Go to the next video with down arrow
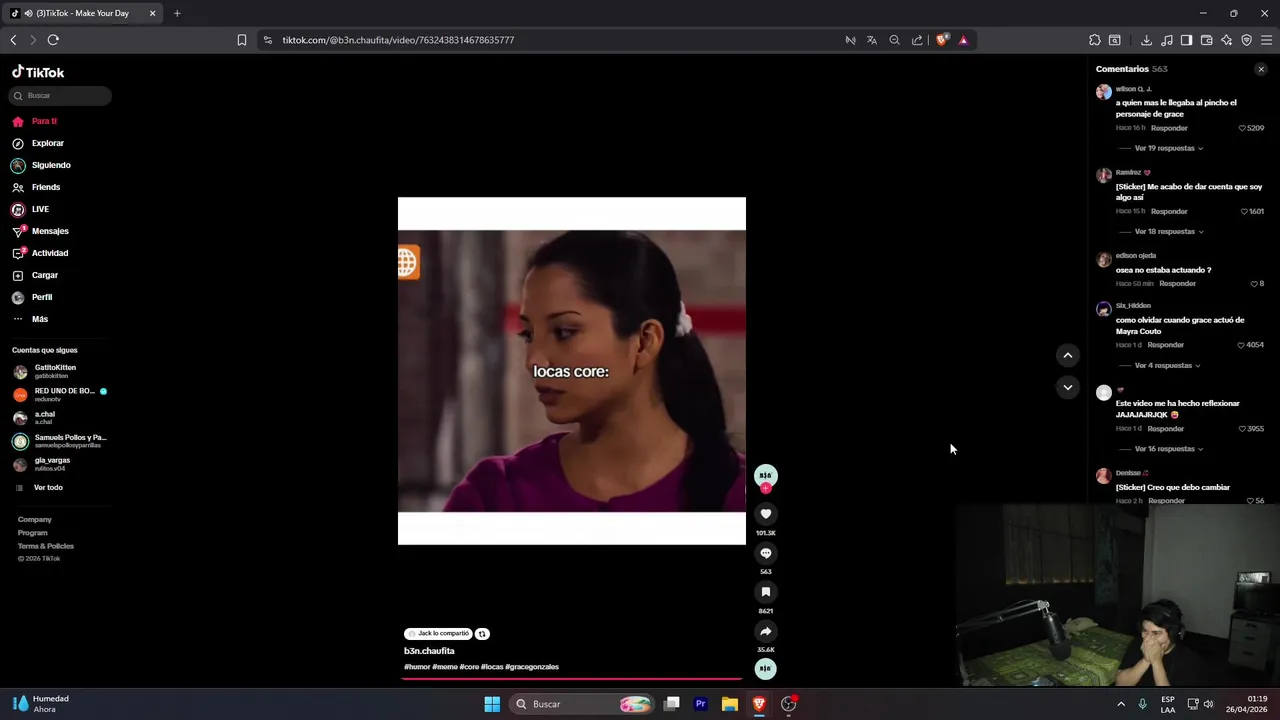 pos(1068,387)
